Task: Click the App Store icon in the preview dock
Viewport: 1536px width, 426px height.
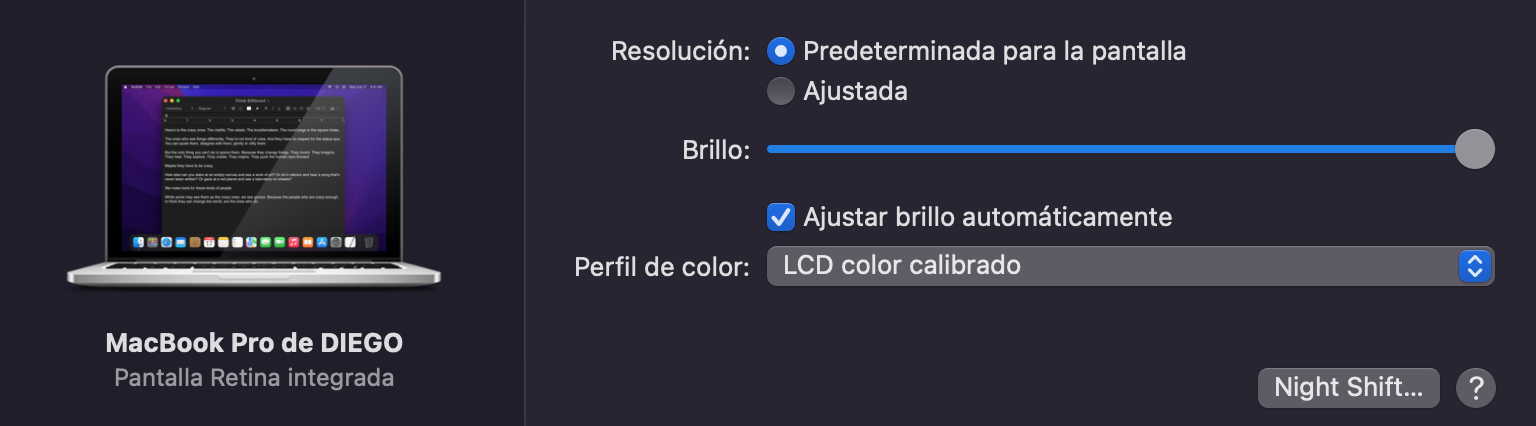Action: [322, 242]
